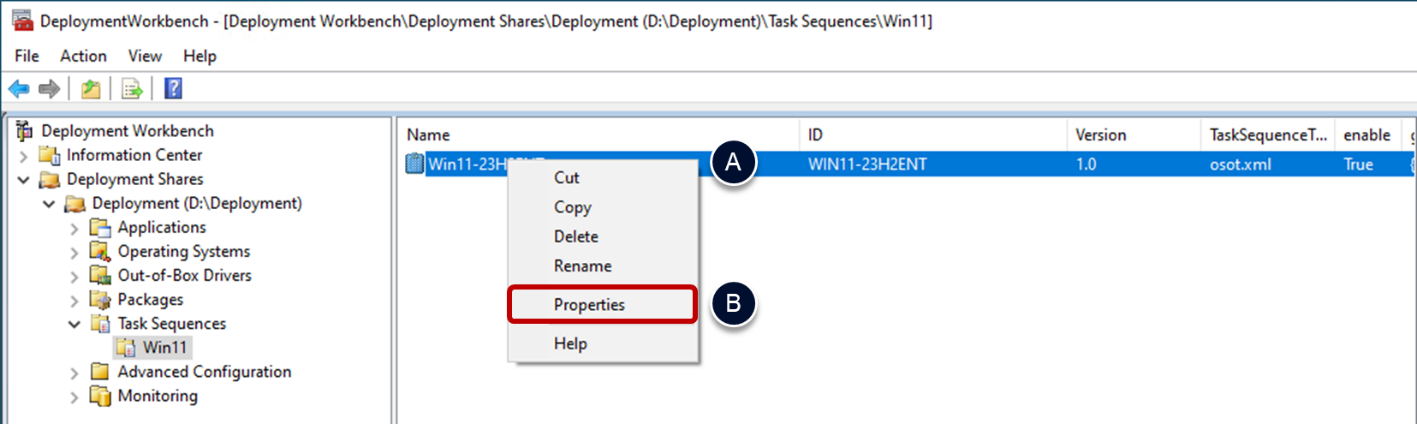The height and width of the screenshot is (424, 1417).
Task: Click the Win11-23H2ENT task sequence icon
Action: [415, 164]
